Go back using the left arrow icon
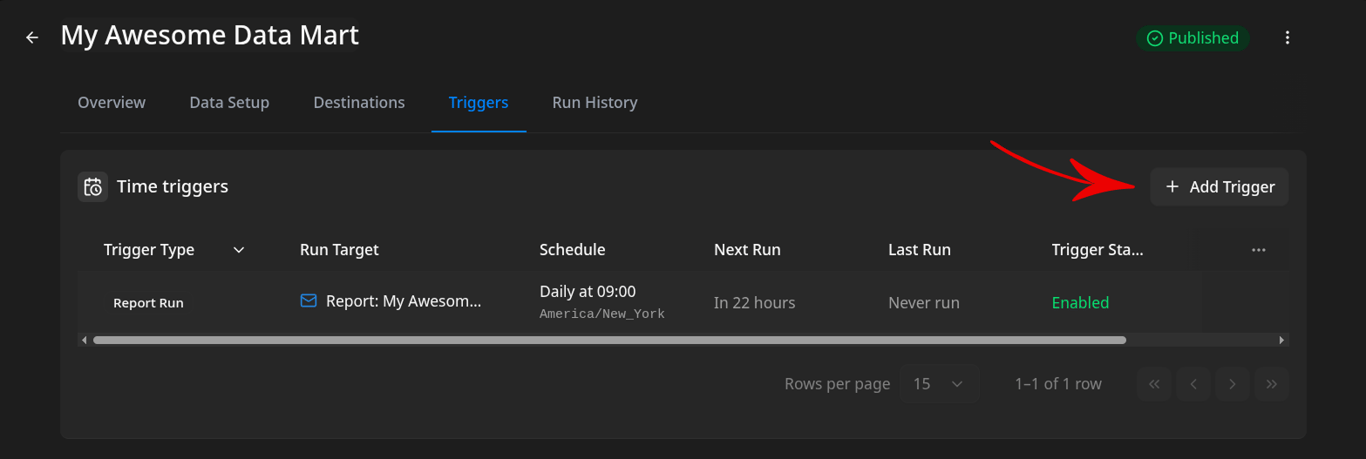The height and width of the screenshot is (459, 1366). (32, 37)
